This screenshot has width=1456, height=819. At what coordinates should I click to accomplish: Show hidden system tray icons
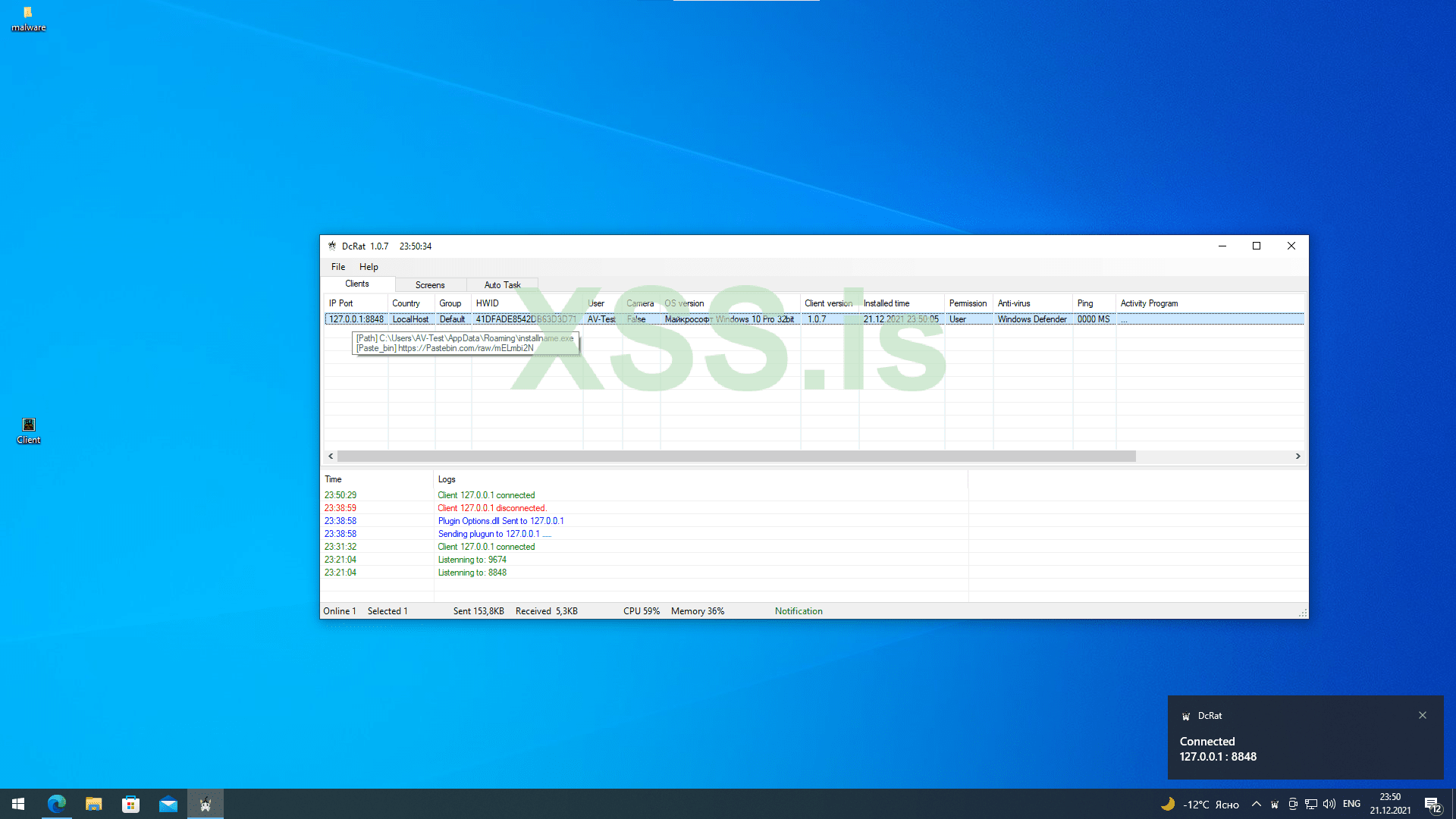pos(1257,804)
